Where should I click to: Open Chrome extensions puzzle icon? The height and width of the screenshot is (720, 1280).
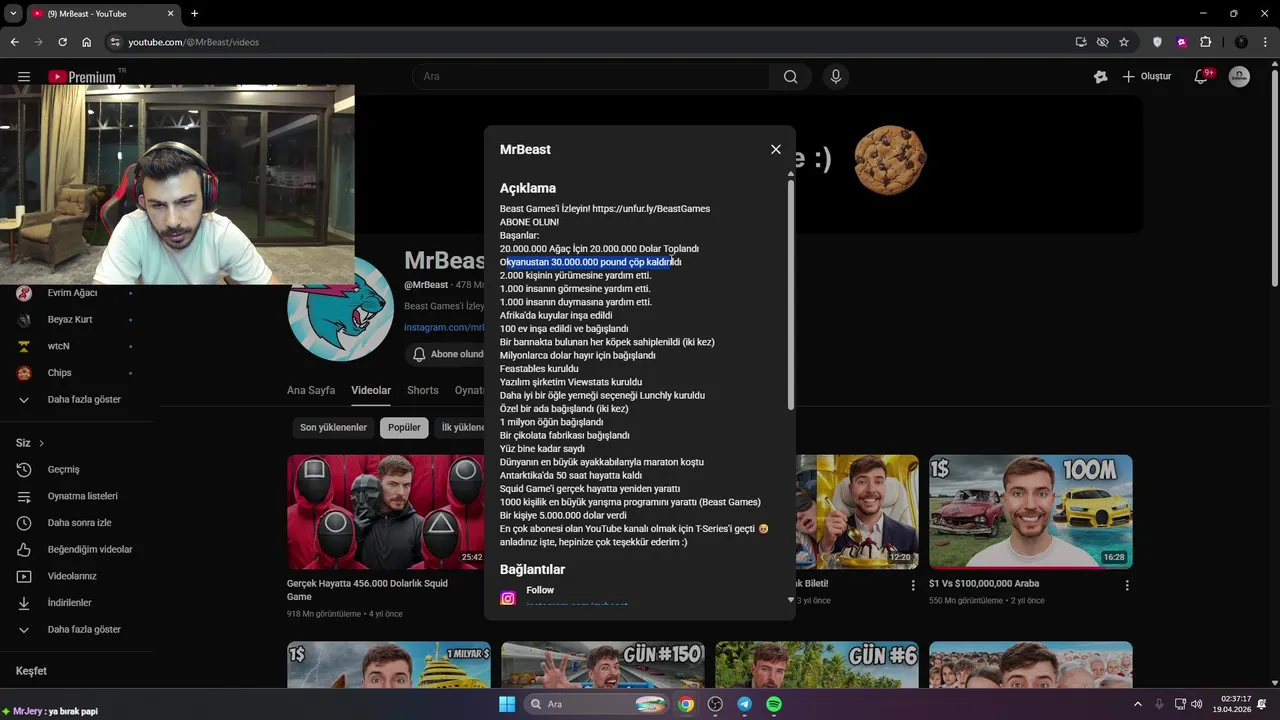[1206, 42]
